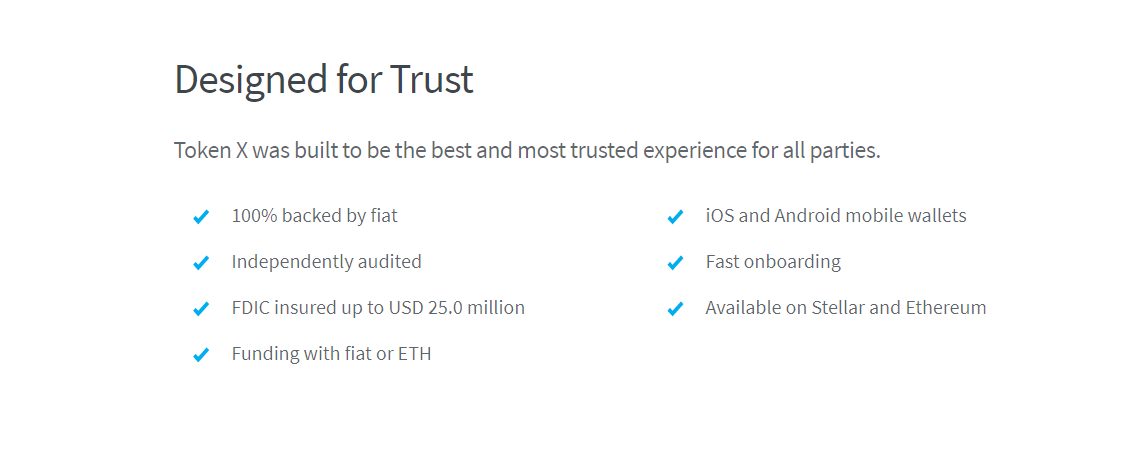The height and width of the screenshot is (461, 1137).
Task: Click the 100% backed by fiat text
Action: tap(315, 216)
